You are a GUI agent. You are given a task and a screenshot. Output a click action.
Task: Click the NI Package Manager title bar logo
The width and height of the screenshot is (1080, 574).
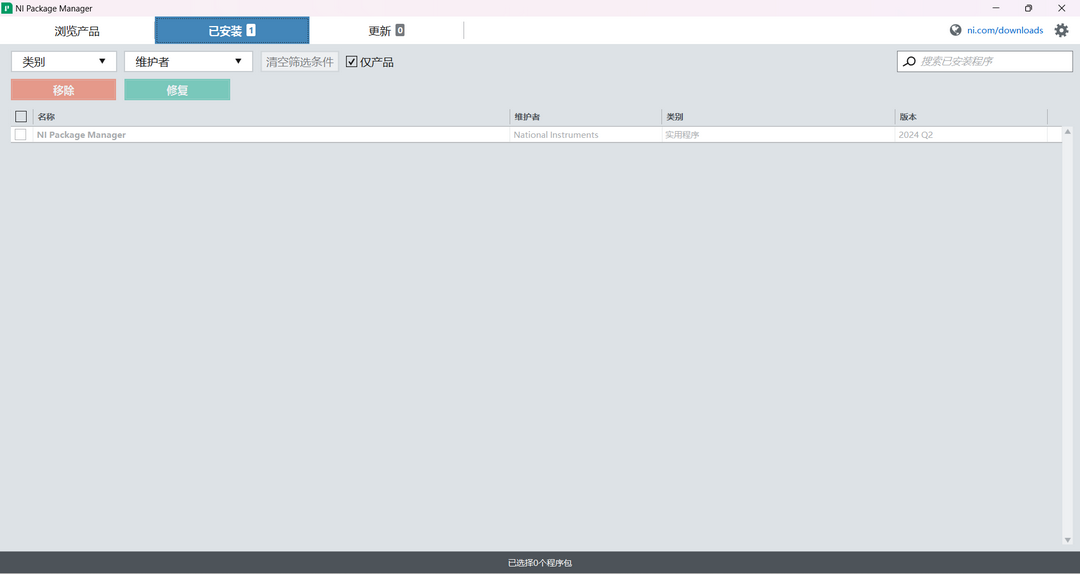(7, 8)
